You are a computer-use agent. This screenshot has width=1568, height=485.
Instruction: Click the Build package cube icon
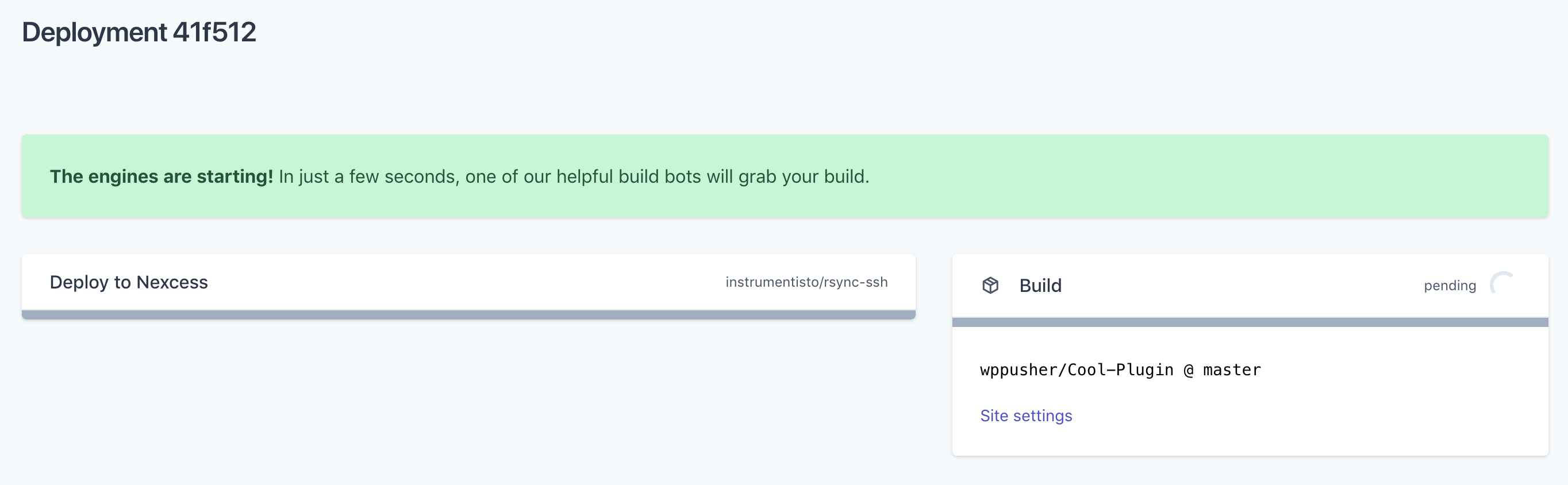click(990, 286)
